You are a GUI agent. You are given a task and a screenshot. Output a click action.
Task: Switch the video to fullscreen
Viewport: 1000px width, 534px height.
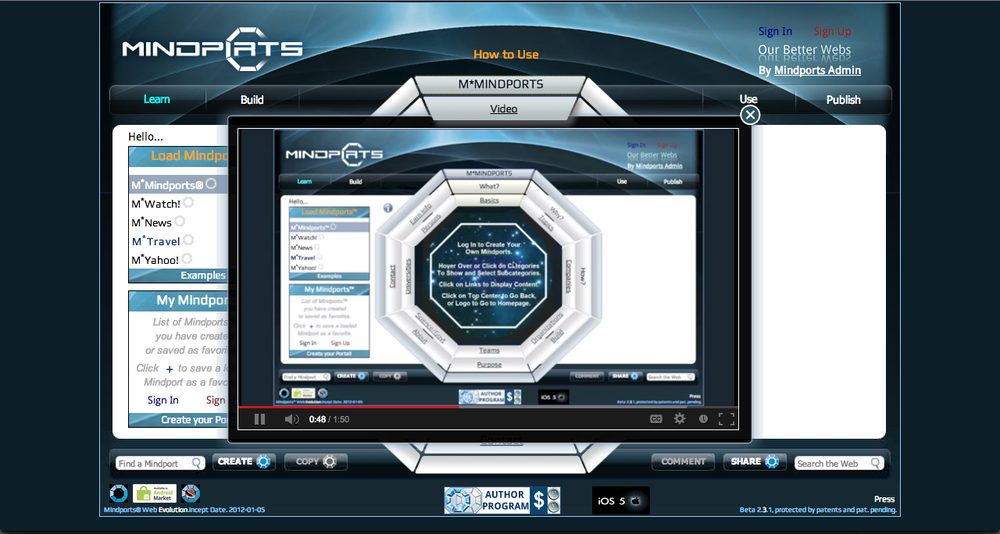[x=726, y=419]
